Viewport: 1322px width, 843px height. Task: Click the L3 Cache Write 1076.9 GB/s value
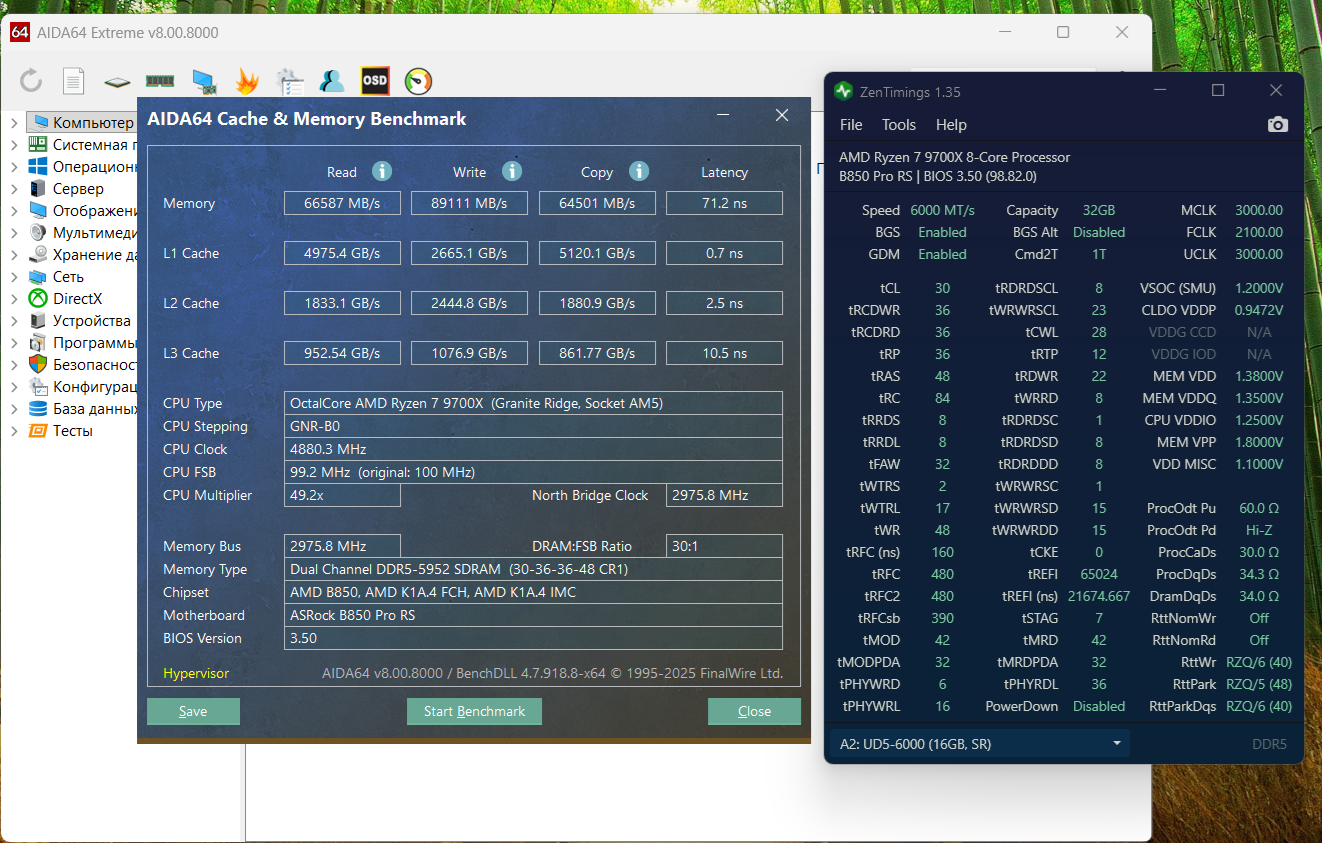click(x=470, y=353)
